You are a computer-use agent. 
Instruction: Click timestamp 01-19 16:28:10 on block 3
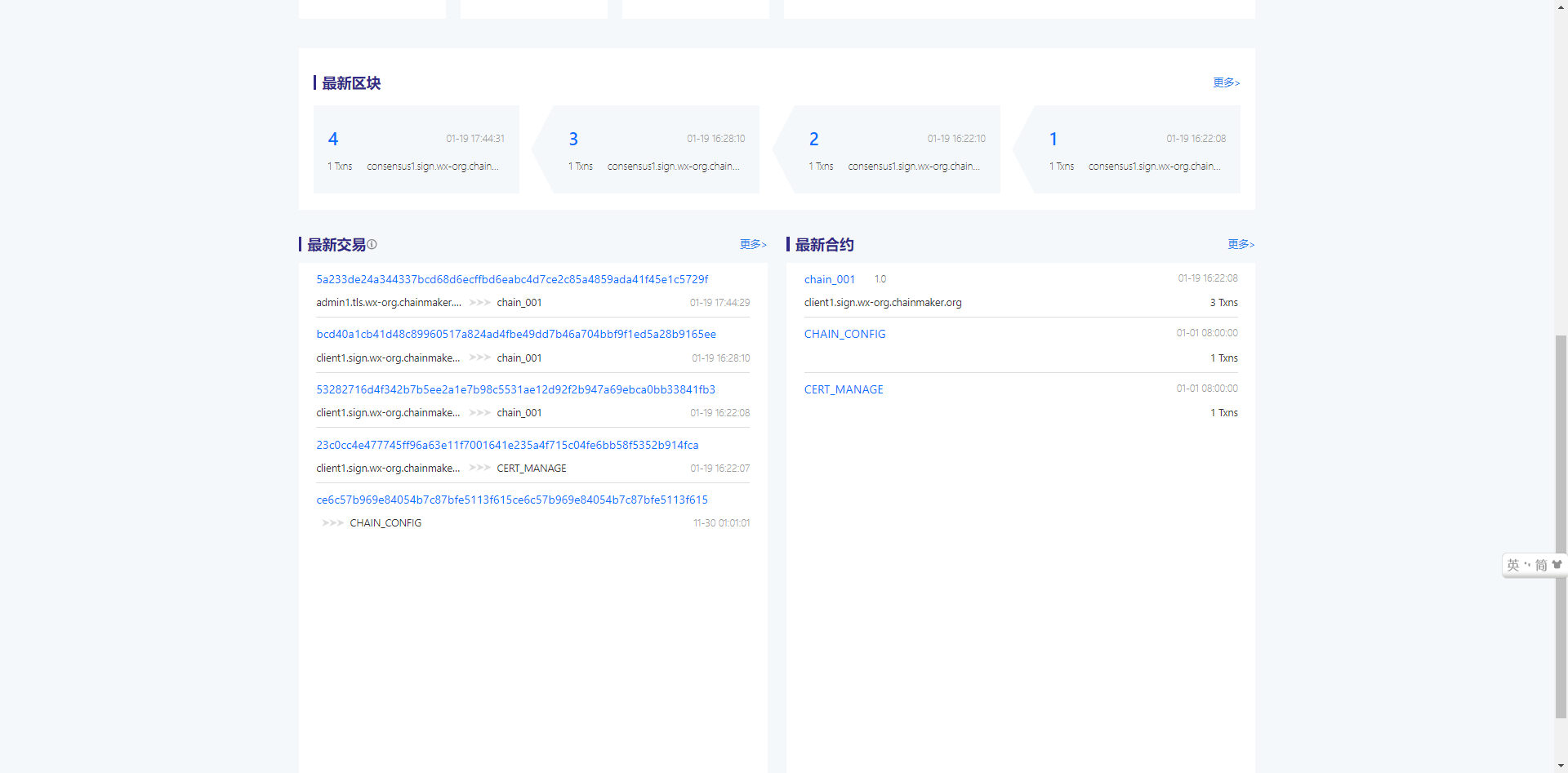pos(716,139)
